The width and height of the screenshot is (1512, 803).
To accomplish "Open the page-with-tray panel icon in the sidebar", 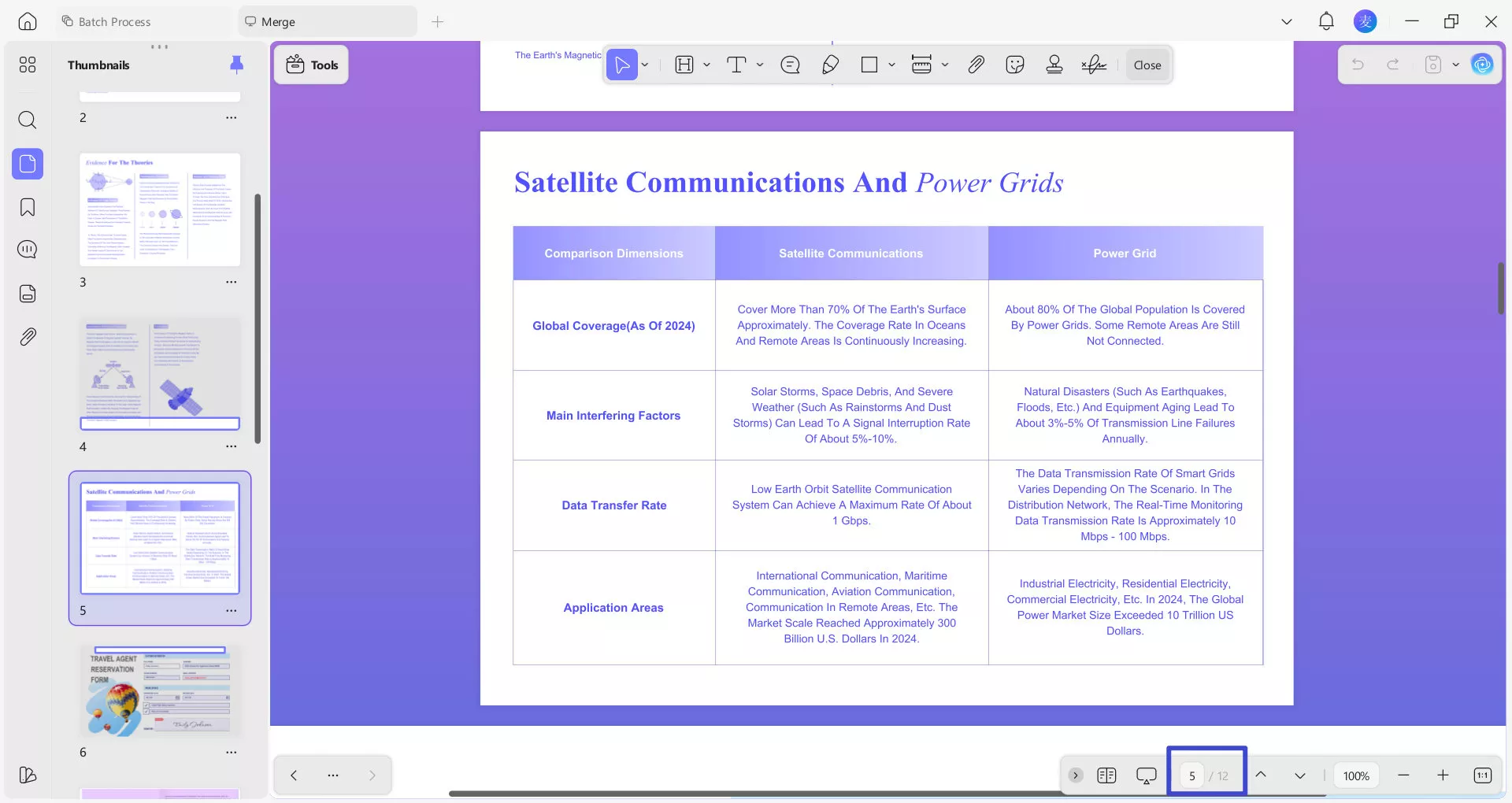I will click(28, 294).
